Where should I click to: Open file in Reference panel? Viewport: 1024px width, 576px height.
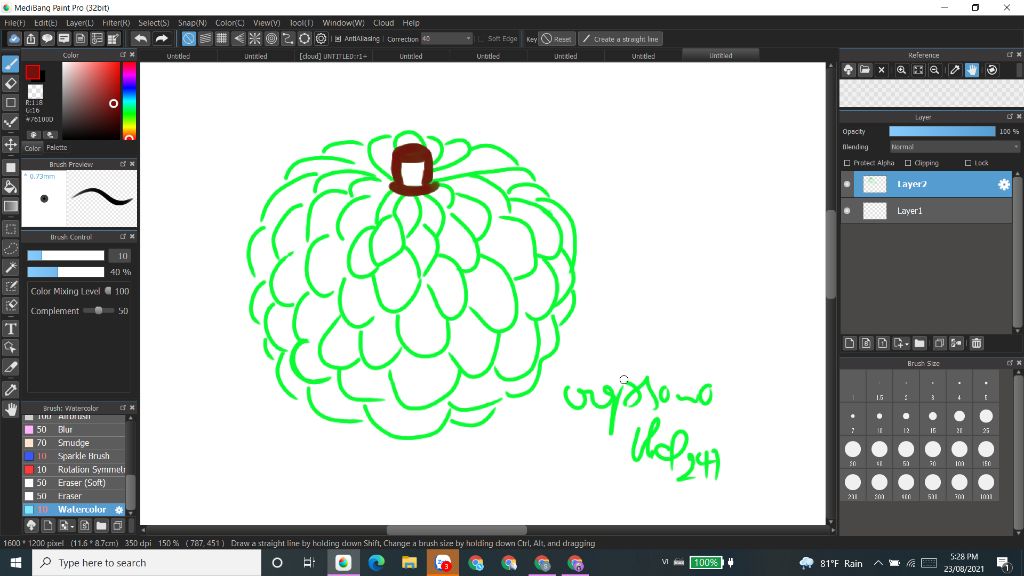pos(865,70)
